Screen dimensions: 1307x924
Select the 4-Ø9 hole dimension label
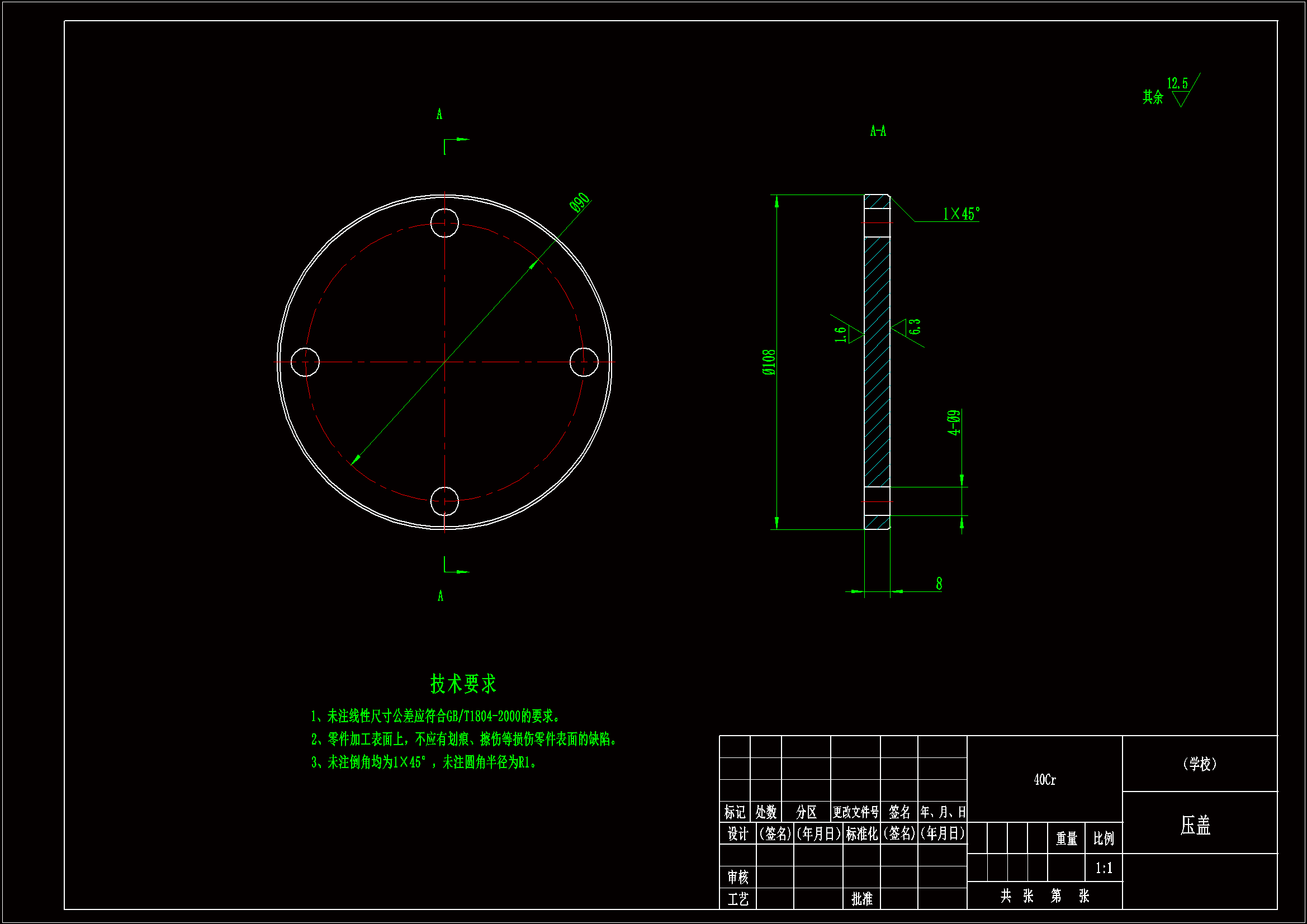[954, 423]
